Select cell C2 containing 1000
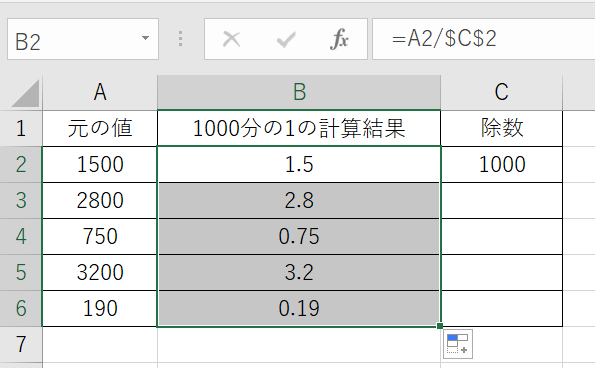The height and width of the screenshot is (368, 595). click(502, 165)
